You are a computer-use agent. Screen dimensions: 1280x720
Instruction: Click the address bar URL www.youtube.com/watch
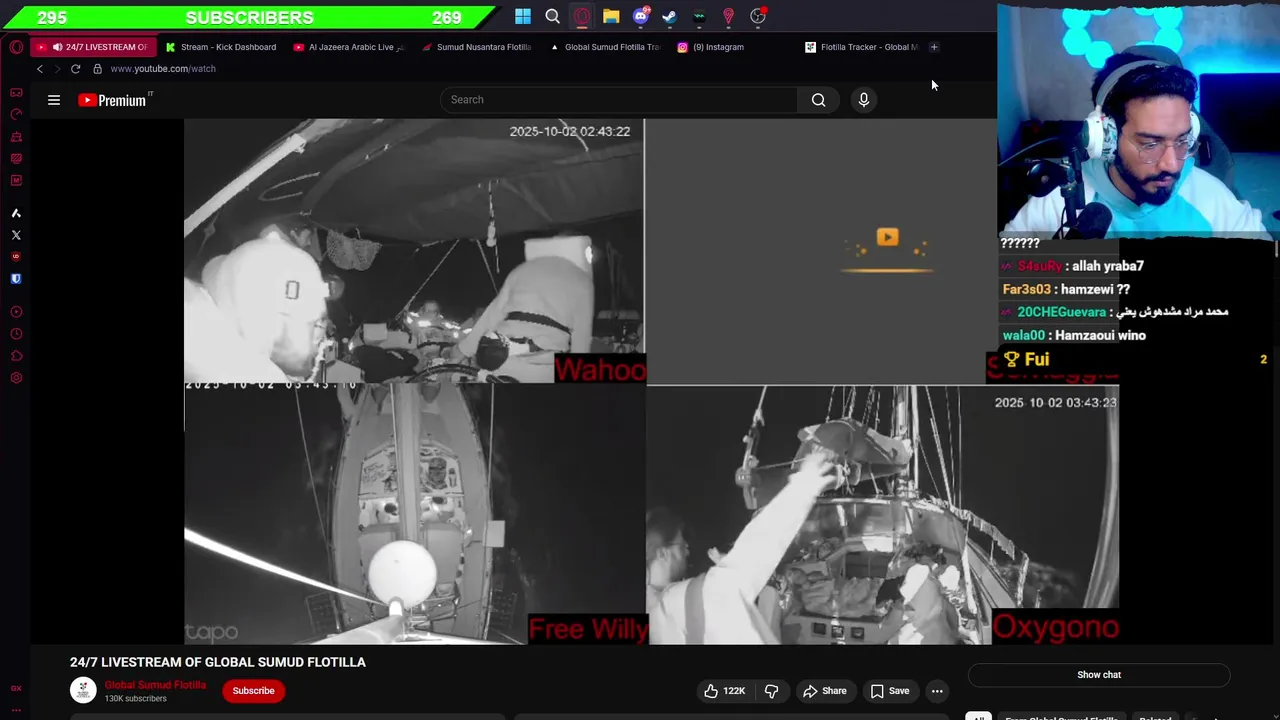pos(163,69)
